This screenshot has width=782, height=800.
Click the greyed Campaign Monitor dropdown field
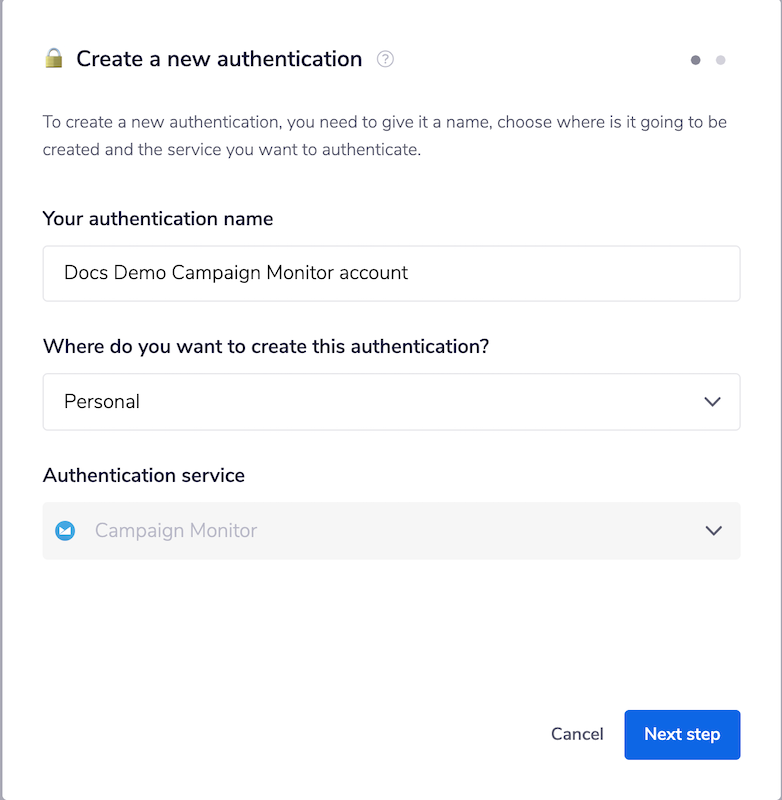click(390, 531)
